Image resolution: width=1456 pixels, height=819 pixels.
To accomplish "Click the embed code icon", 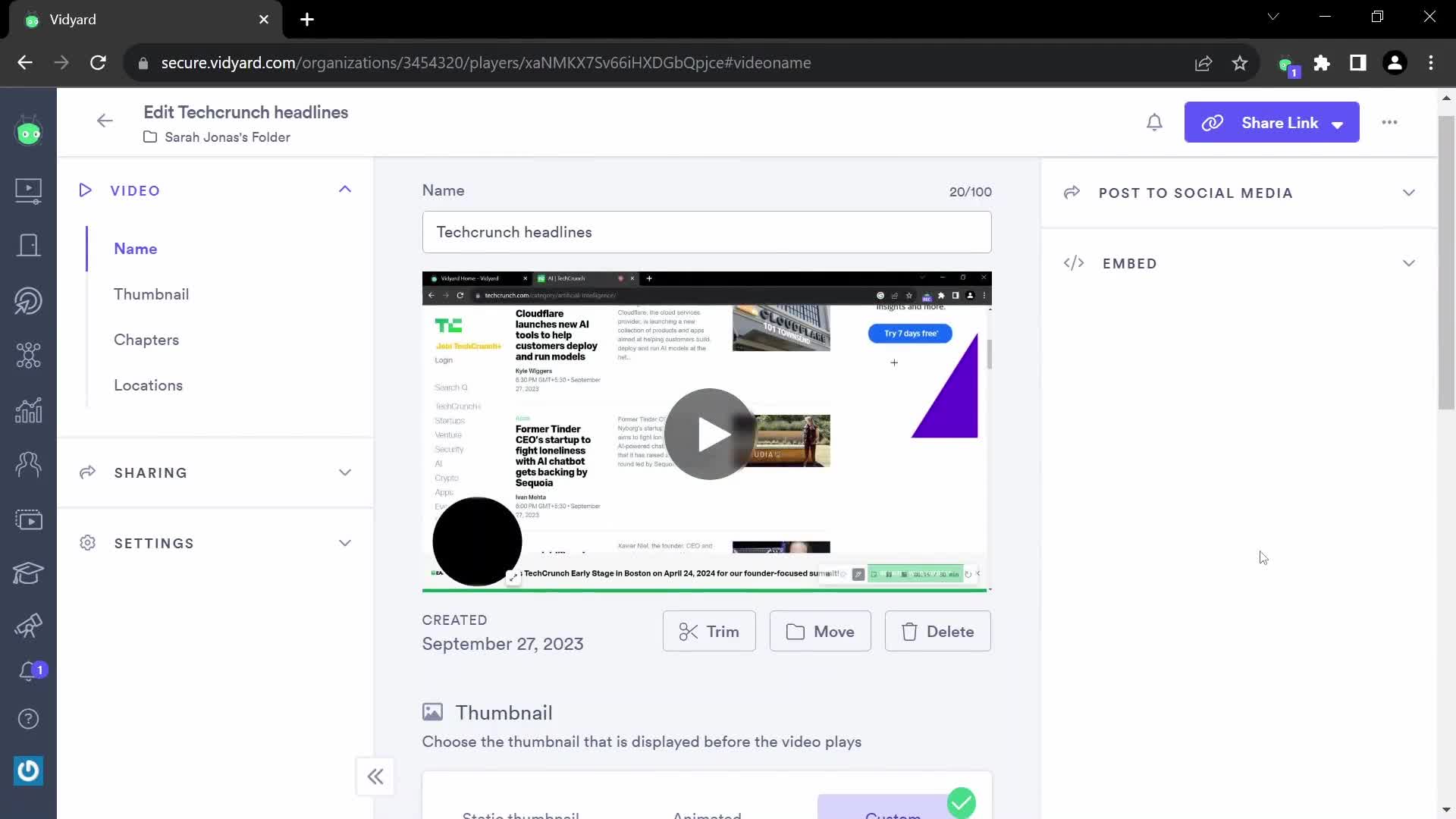I will [x=1074, y=263].
